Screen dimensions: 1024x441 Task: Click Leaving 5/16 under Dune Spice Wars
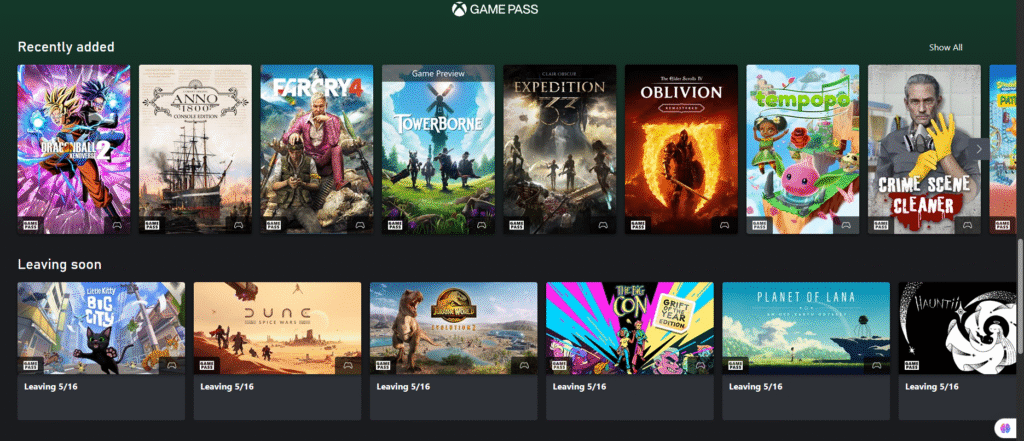coord(227,387)
